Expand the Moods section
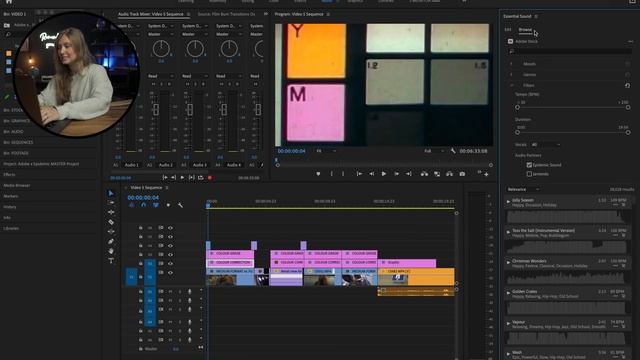Viewport: 640px width, 360px height. coord(511,64)
